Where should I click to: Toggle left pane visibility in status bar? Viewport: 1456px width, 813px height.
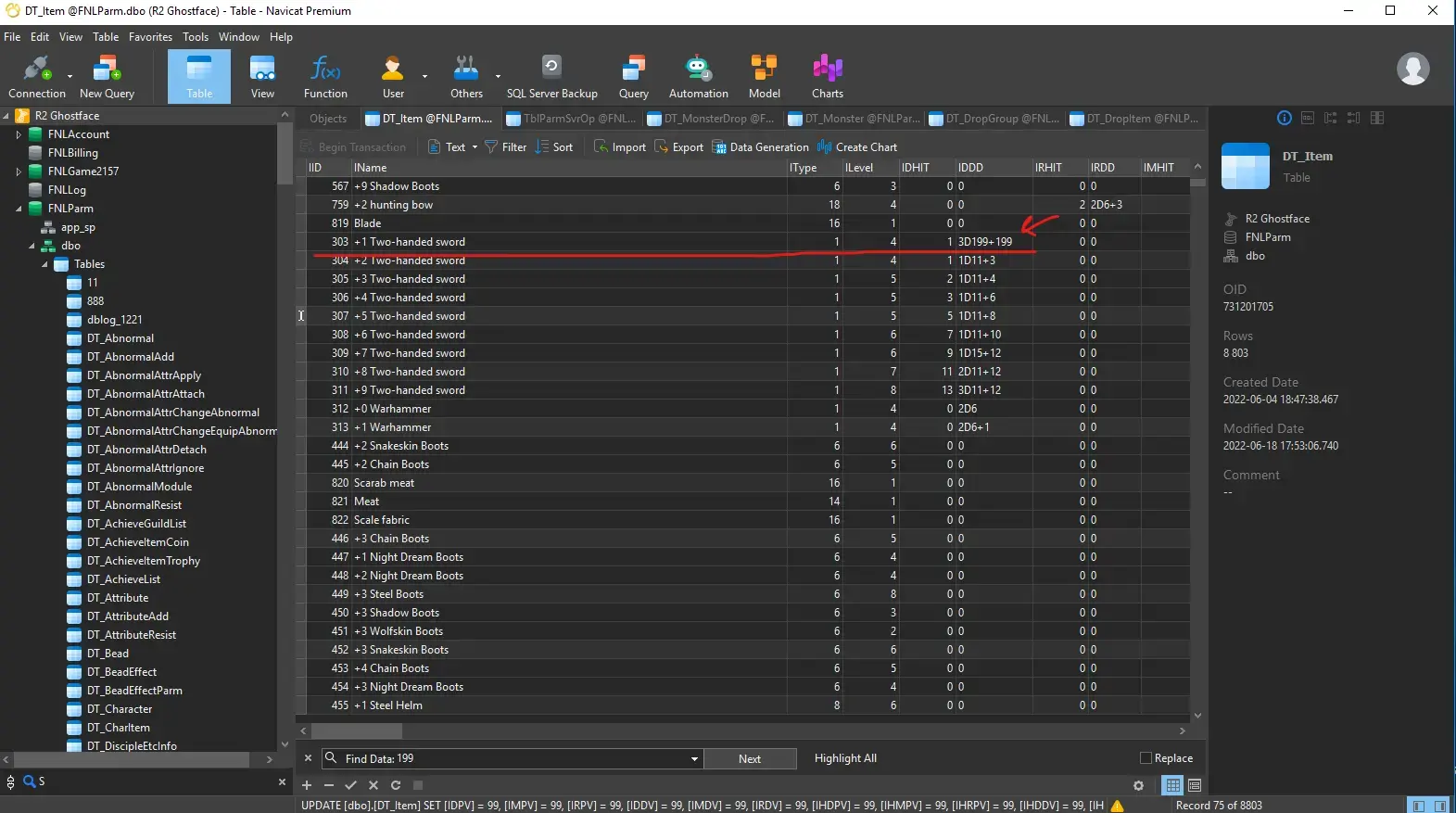coord(1418,806)
